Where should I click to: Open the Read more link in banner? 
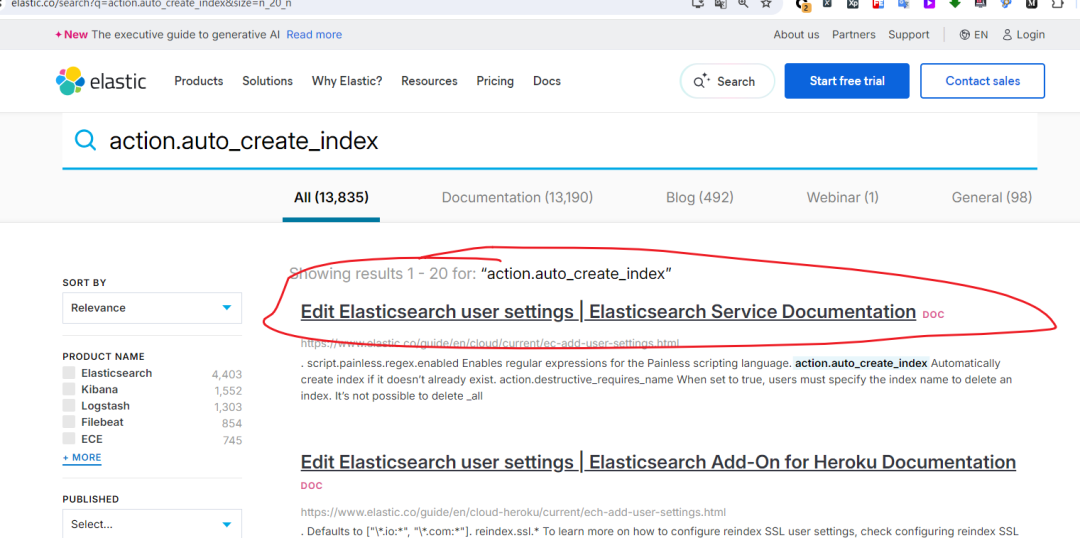point(314,34)
